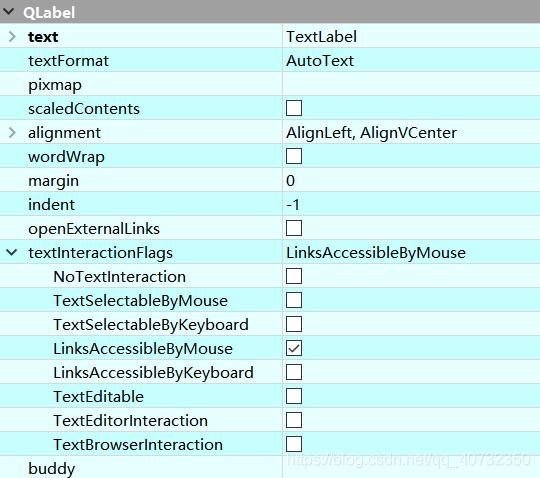This screenshot has width=540, height=478.
Task: Collapse the textInteractionFlags property chevron
Action: [x=12, y=252]
